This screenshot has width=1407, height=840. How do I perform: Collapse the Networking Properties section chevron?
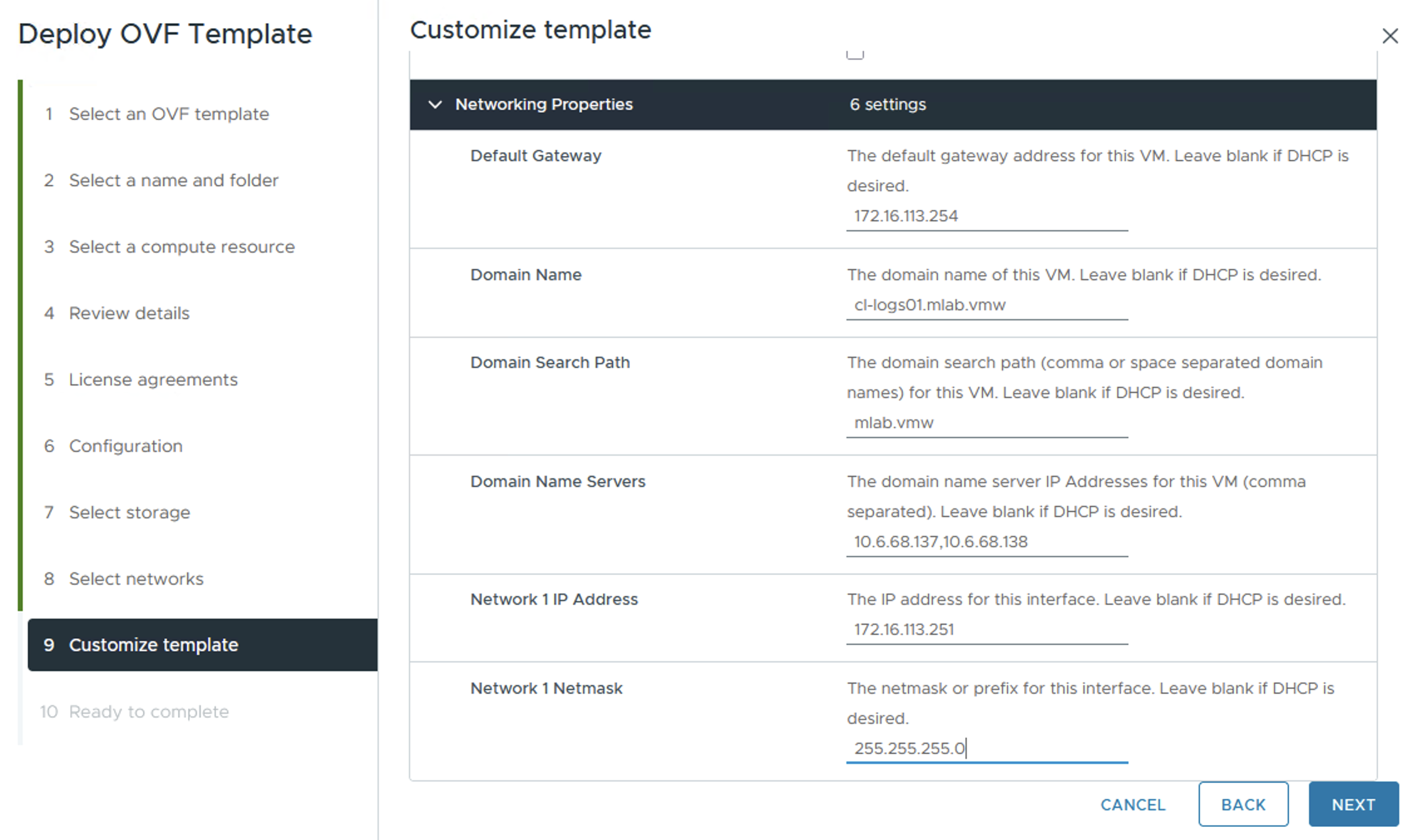(x=435, y=105)
